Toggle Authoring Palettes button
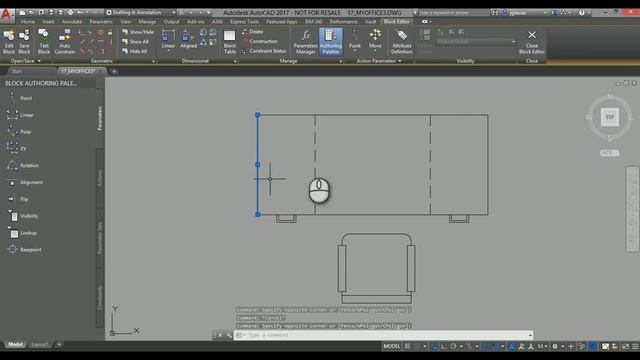This screenshot has width=640, height=360. pos(331,42)
